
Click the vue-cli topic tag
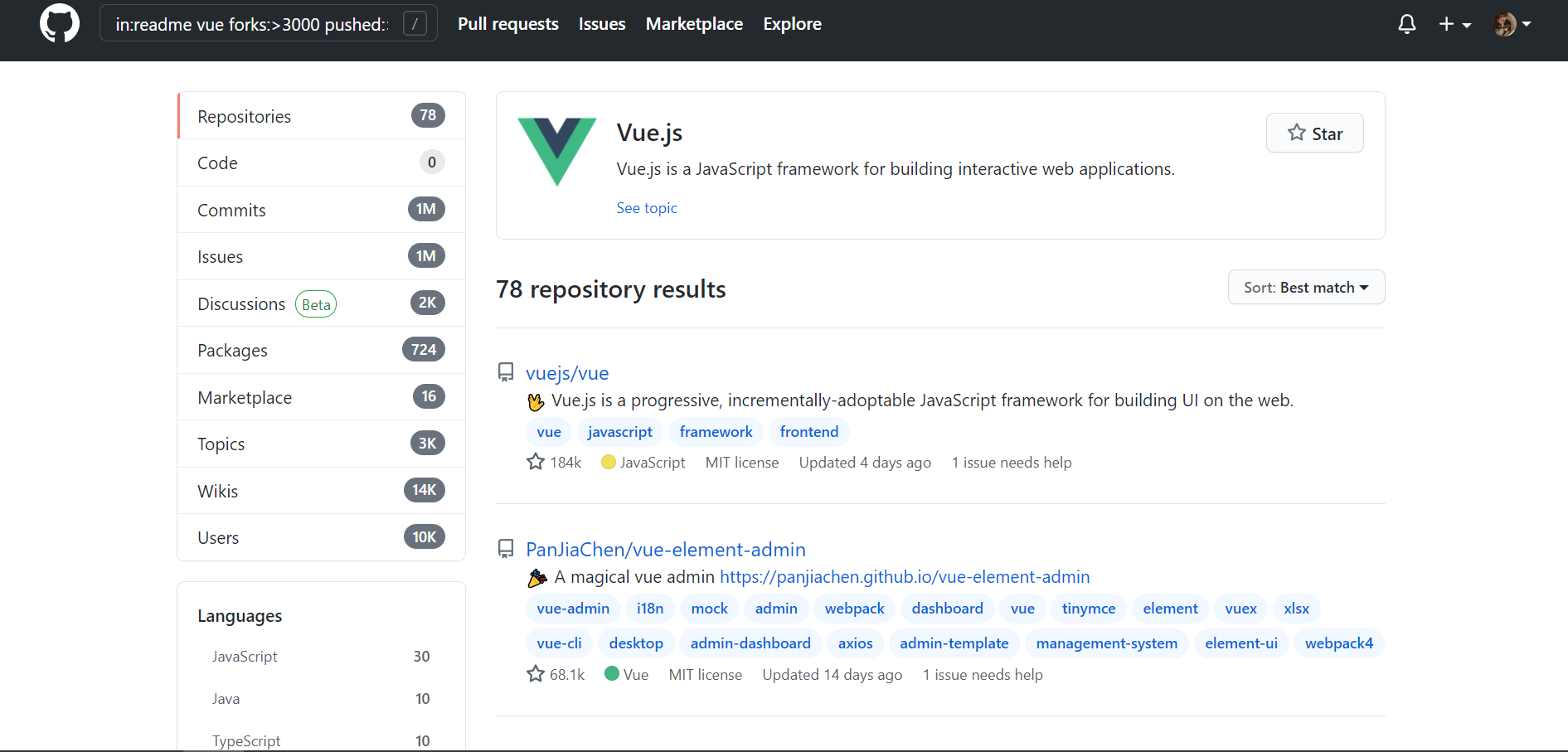click(559, 643)
